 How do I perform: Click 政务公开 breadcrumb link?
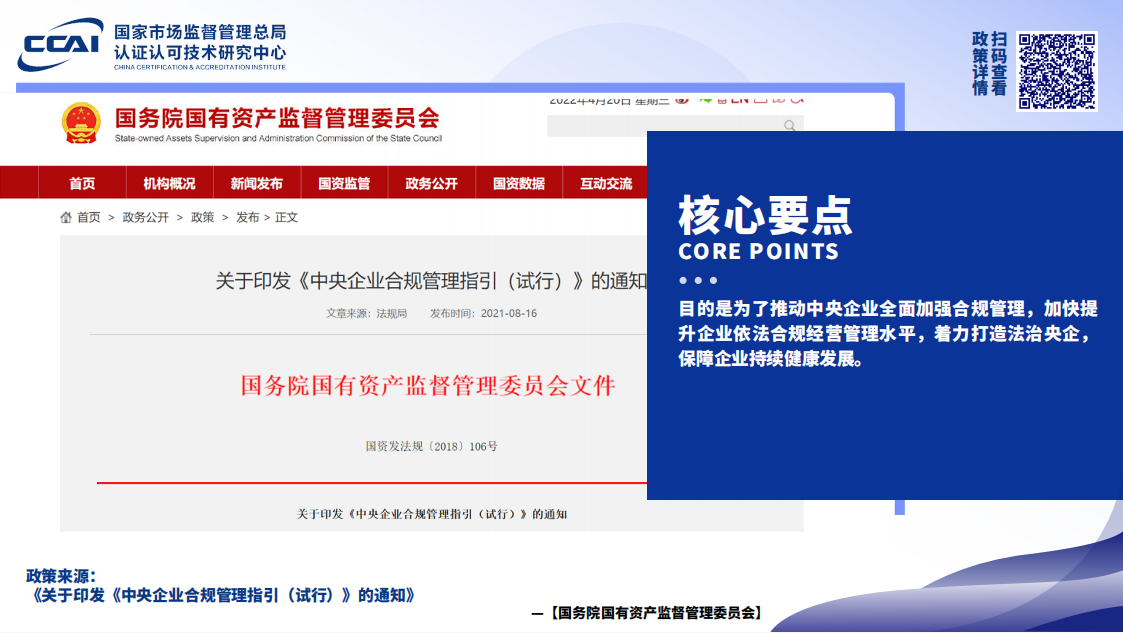[x=145, y=217]
